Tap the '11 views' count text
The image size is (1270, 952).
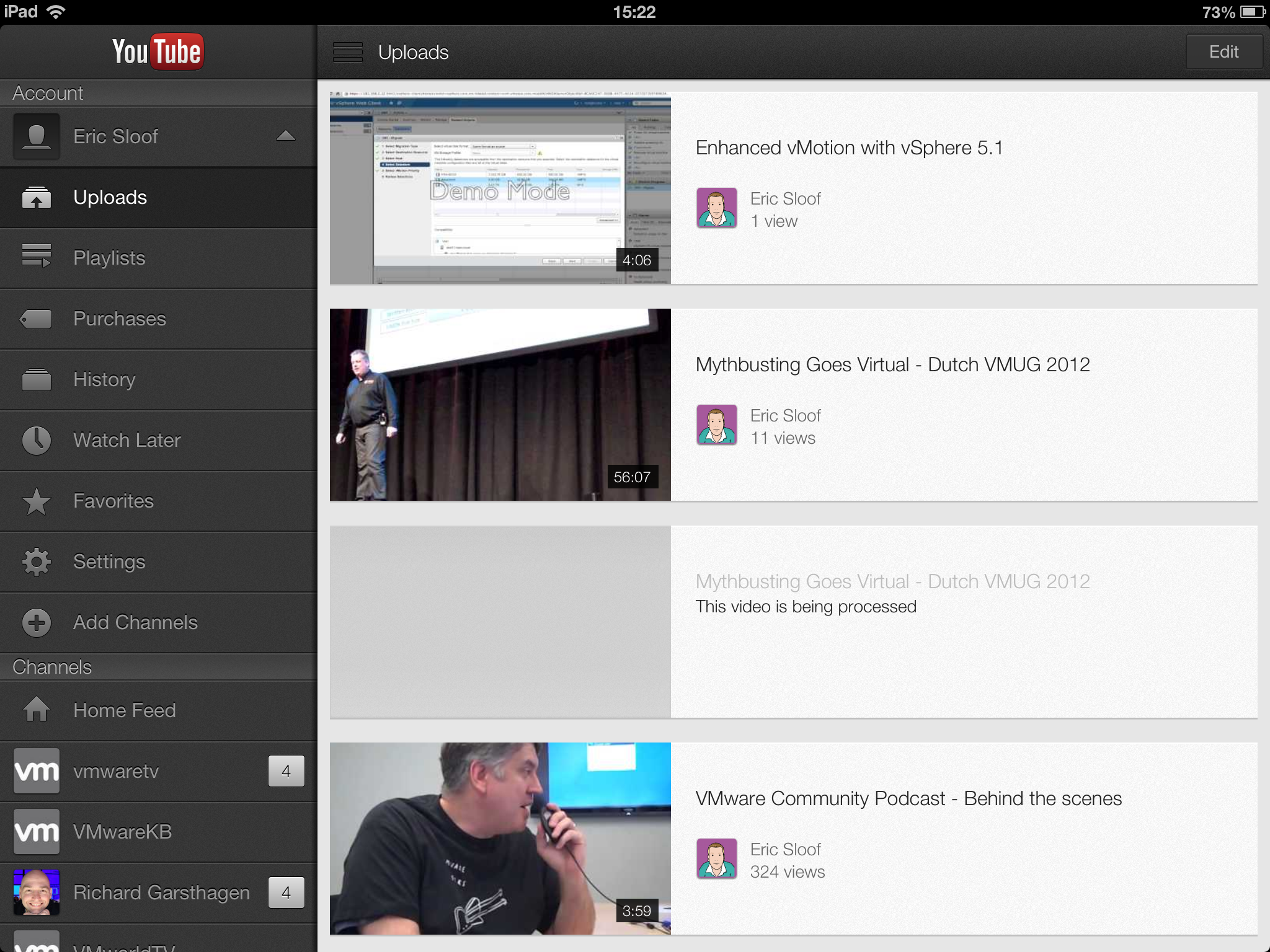[x=783, y=438]
